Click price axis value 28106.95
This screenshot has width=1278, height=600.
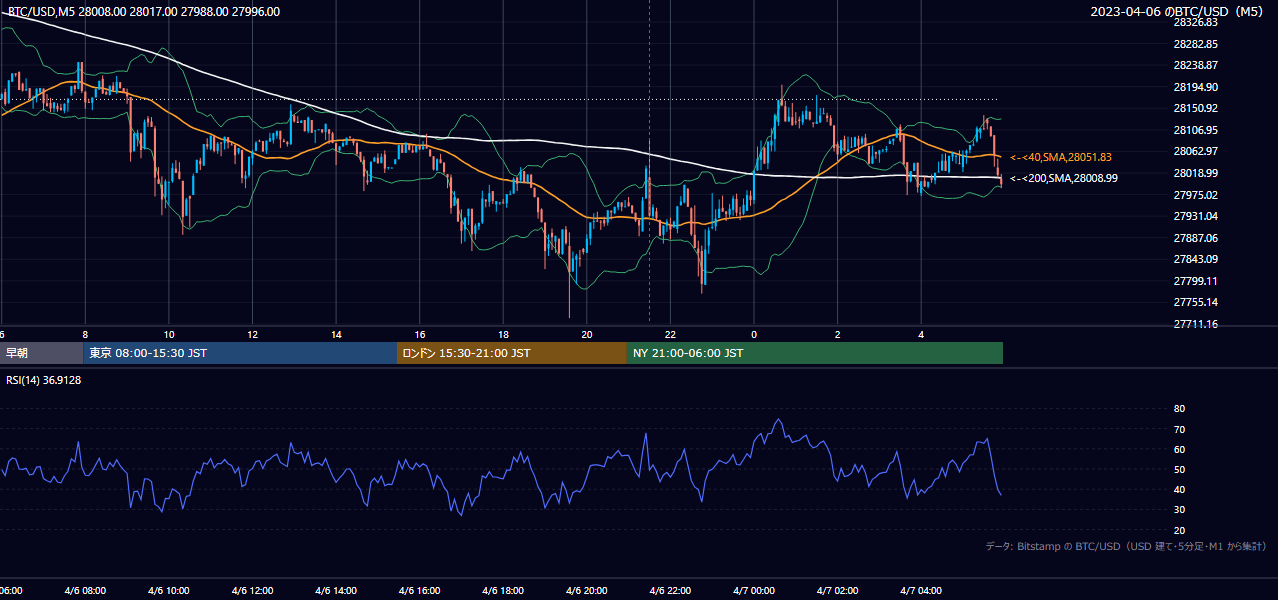coord(1195,130)
